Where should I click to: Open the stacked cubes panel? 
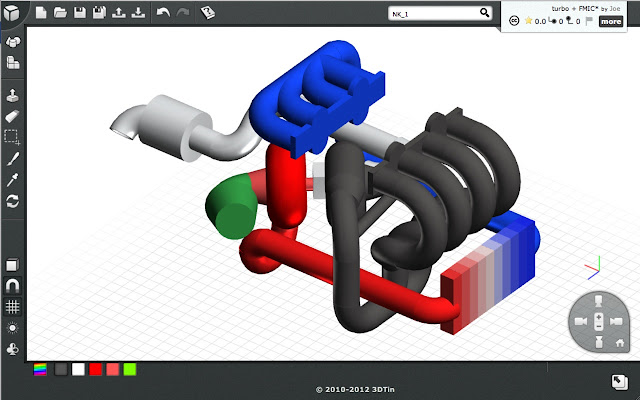pyautogui.click(x=13, y=63)
